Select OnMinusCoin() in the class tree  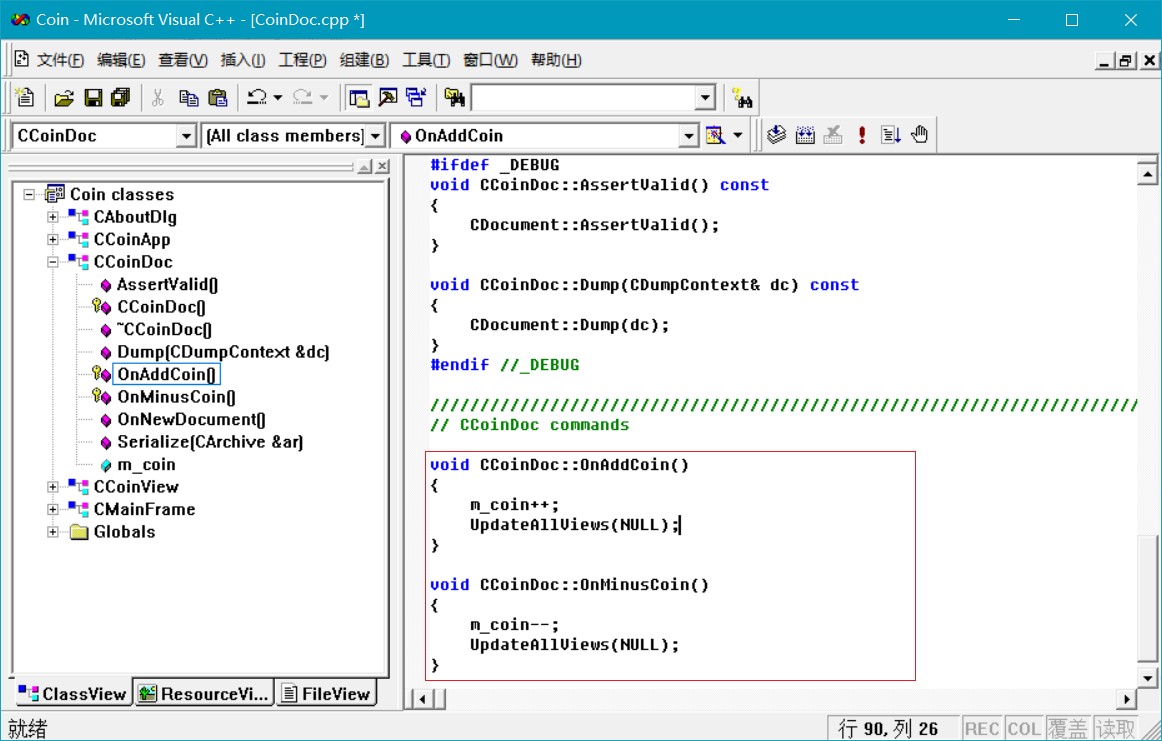click(176, 397)
